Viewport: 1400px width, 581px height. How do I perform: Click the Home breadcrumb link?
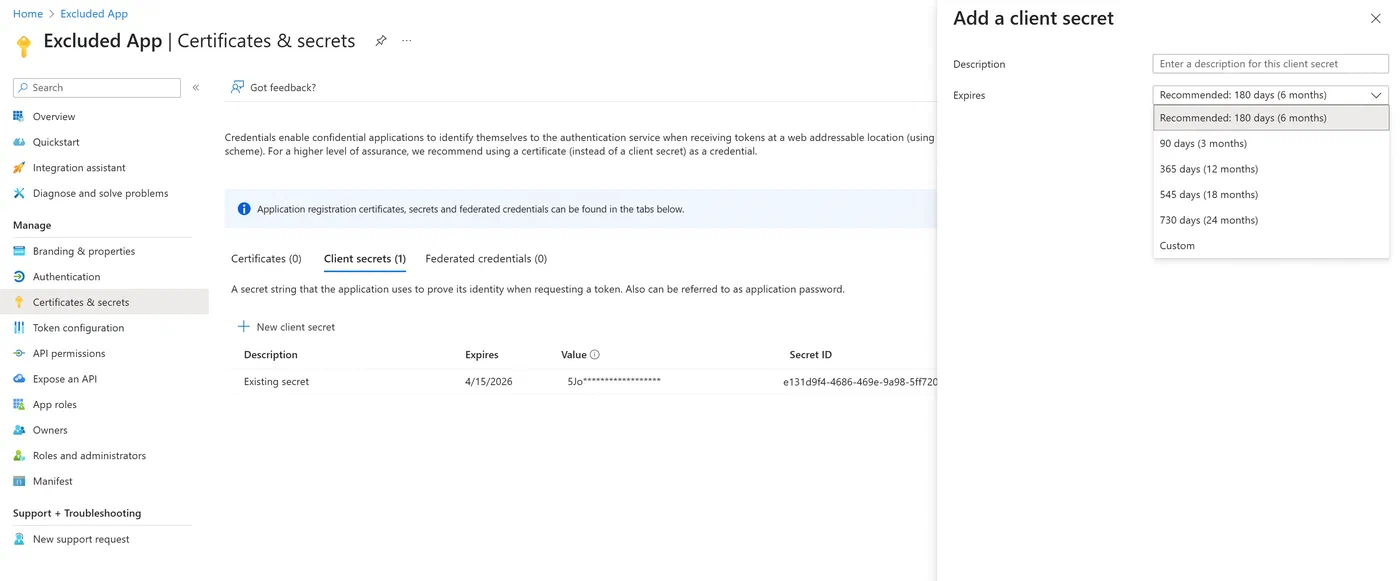pos(27,14)
